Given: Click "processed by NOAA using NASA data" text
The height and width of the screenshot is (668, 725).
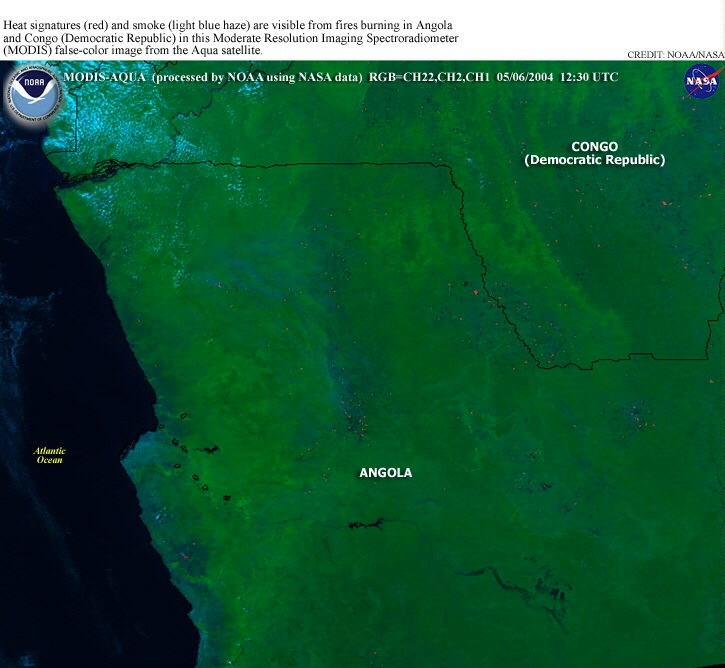Looking at the screenshot, I should tap(257, 77).
